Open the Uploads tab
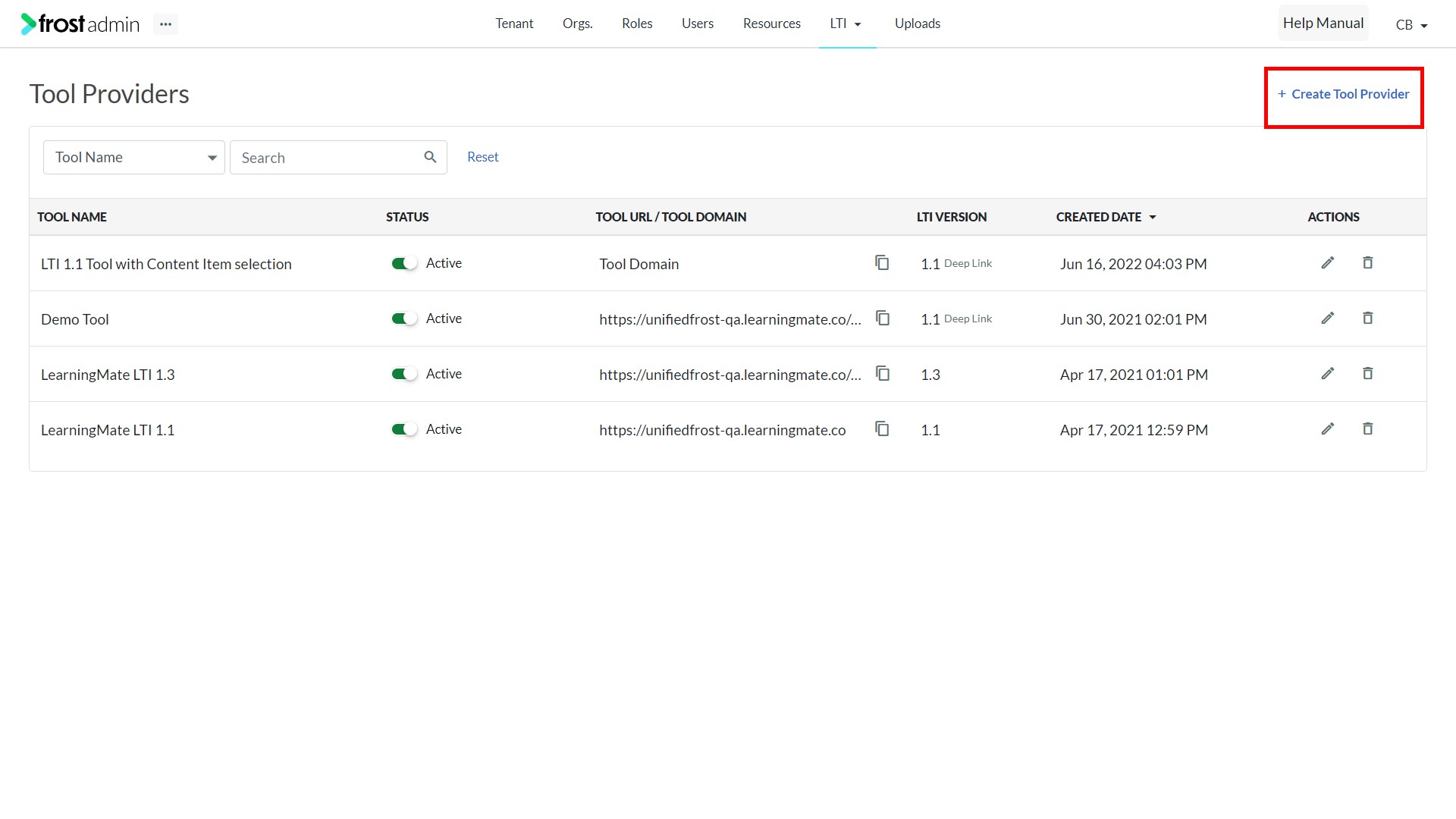Viewport: 1456px width, 819px height. point(918,24)
